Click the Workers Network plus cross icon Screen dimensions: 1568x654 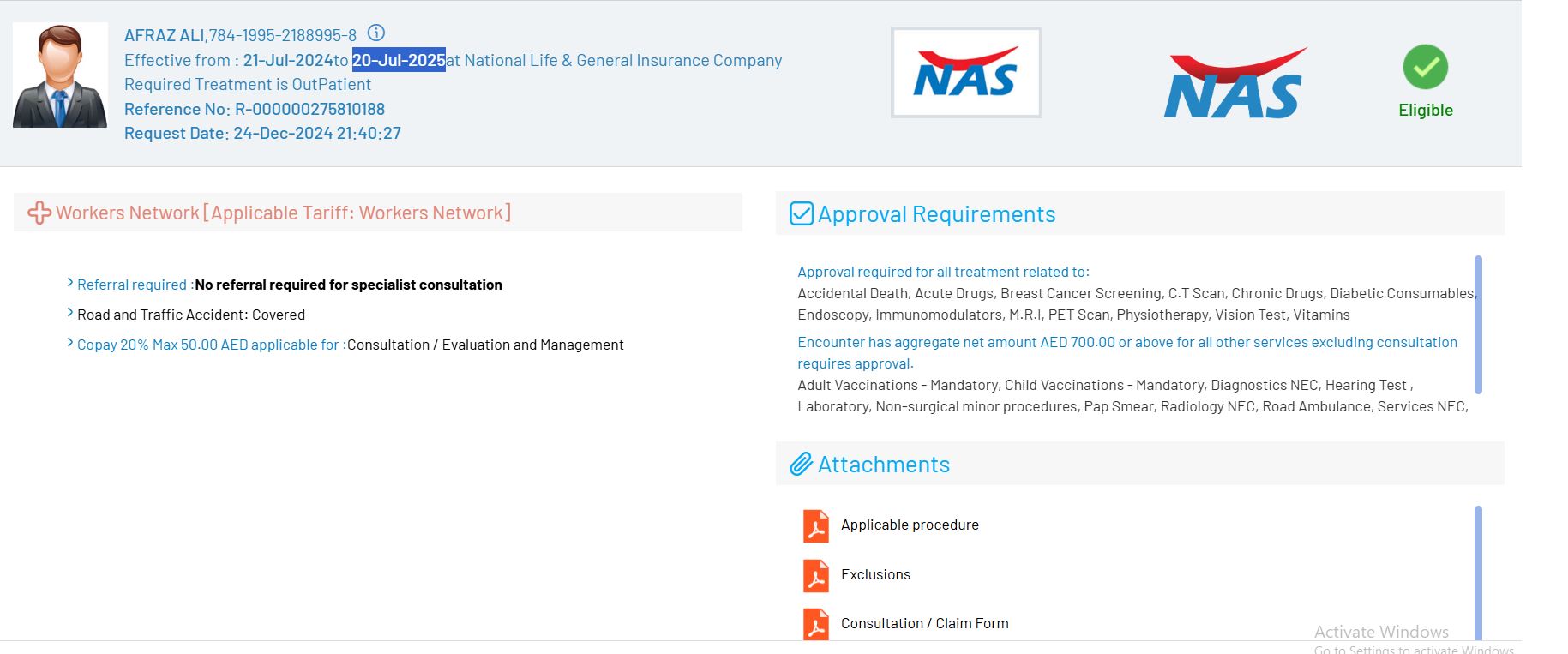pyautogui.click(x=39, y=213)
